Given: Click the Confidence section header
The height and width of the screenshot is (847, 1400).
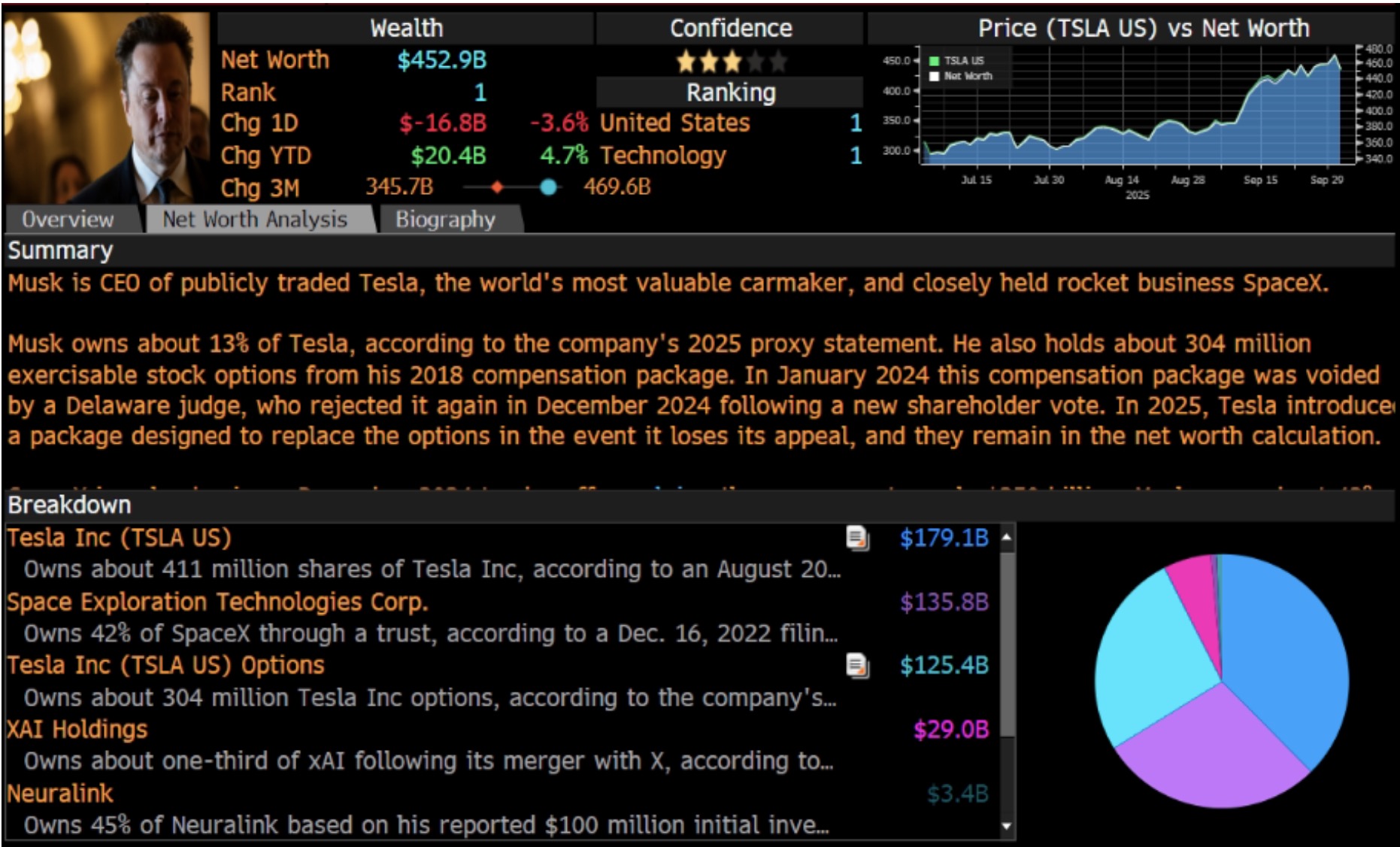Looking at the screenshot, I should 731,29.
